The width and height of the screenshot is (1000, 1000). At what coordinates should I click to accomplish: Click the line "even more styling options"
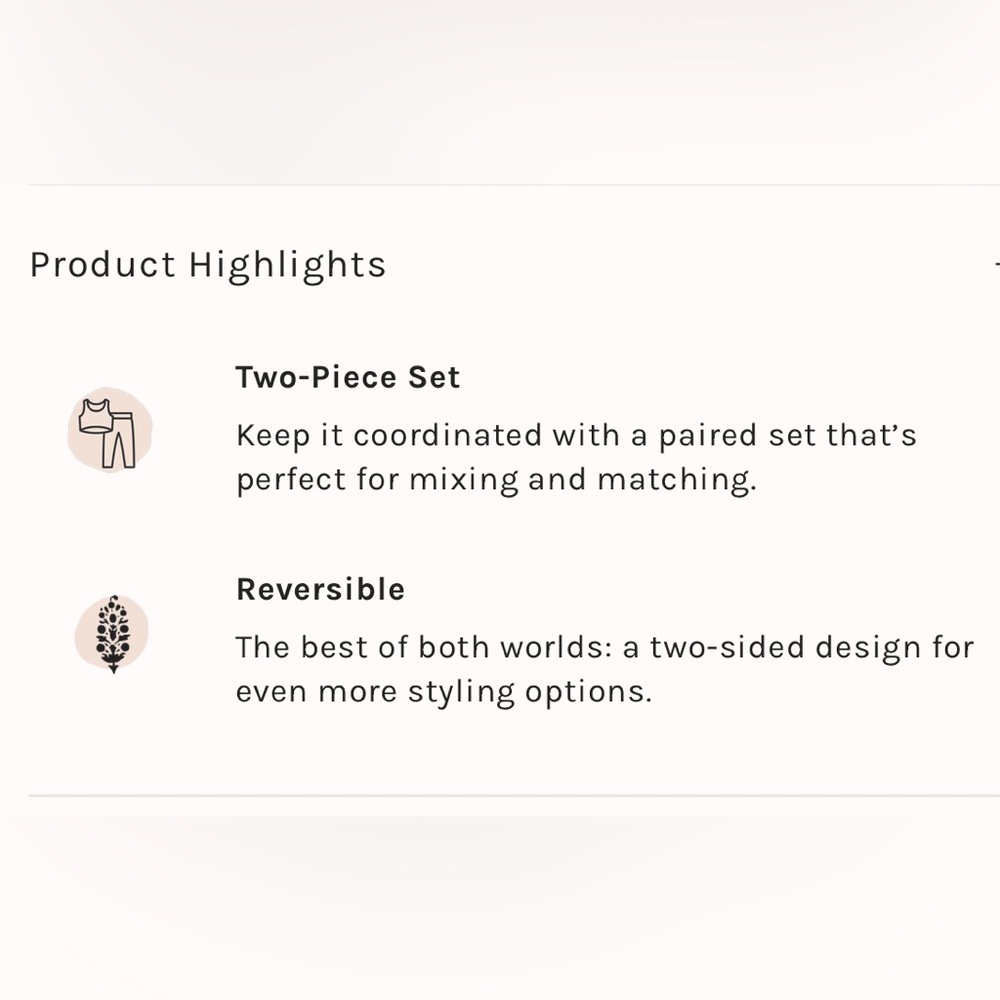443,692
